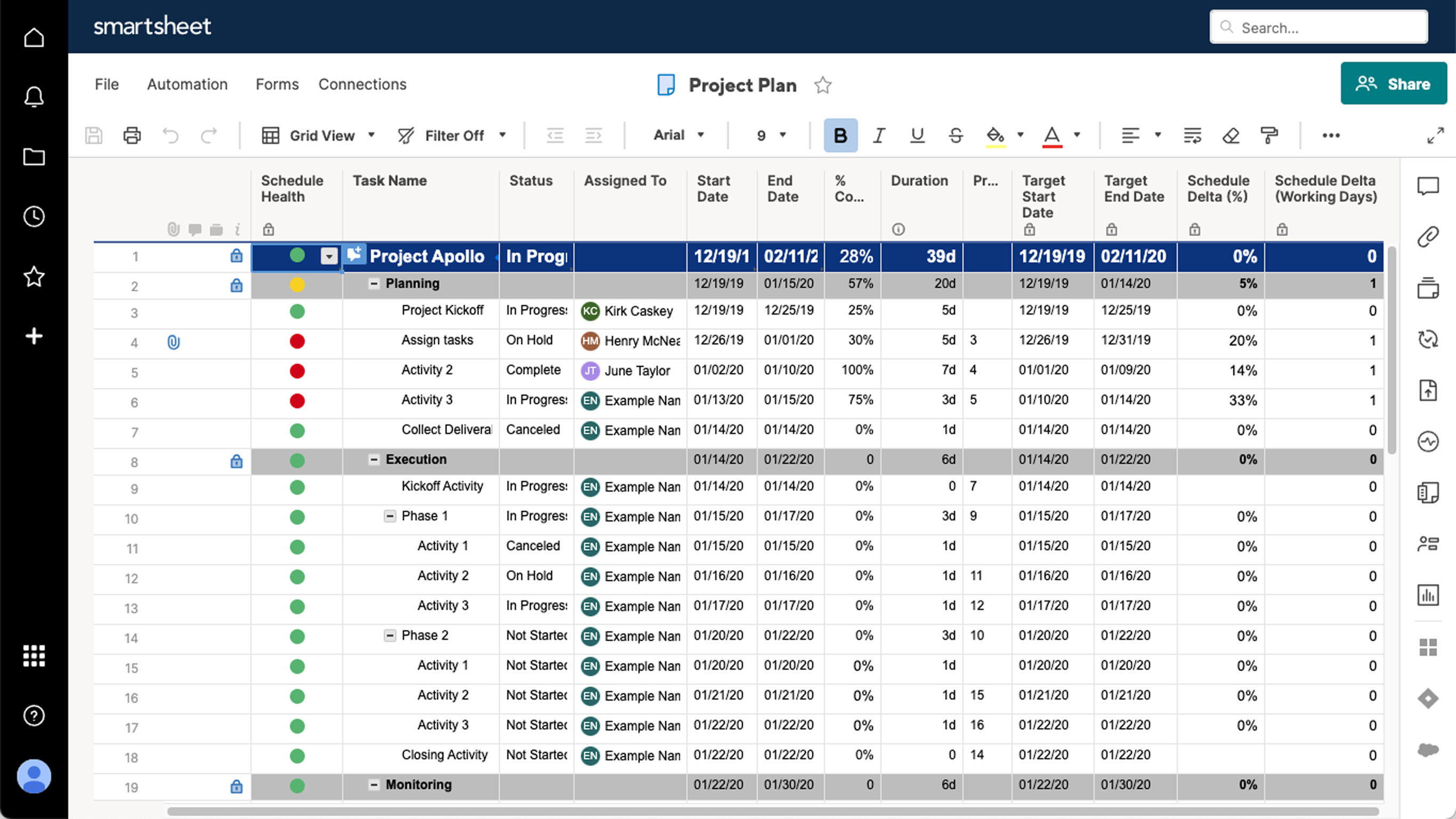Mark Project Plan as favorite star
The width and height of the screenshot is (1456, 819).
coord(822,85)
